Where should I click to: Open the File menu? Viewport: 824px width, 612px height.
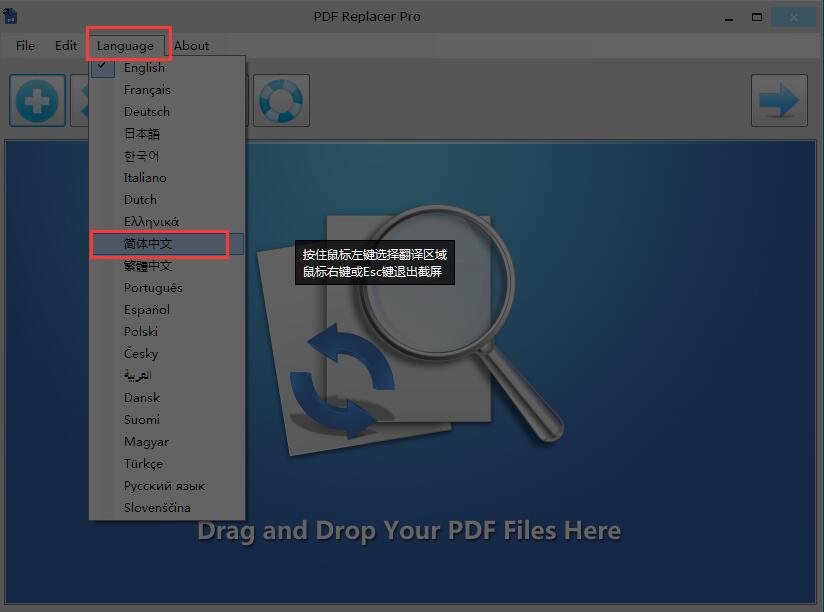25,46
